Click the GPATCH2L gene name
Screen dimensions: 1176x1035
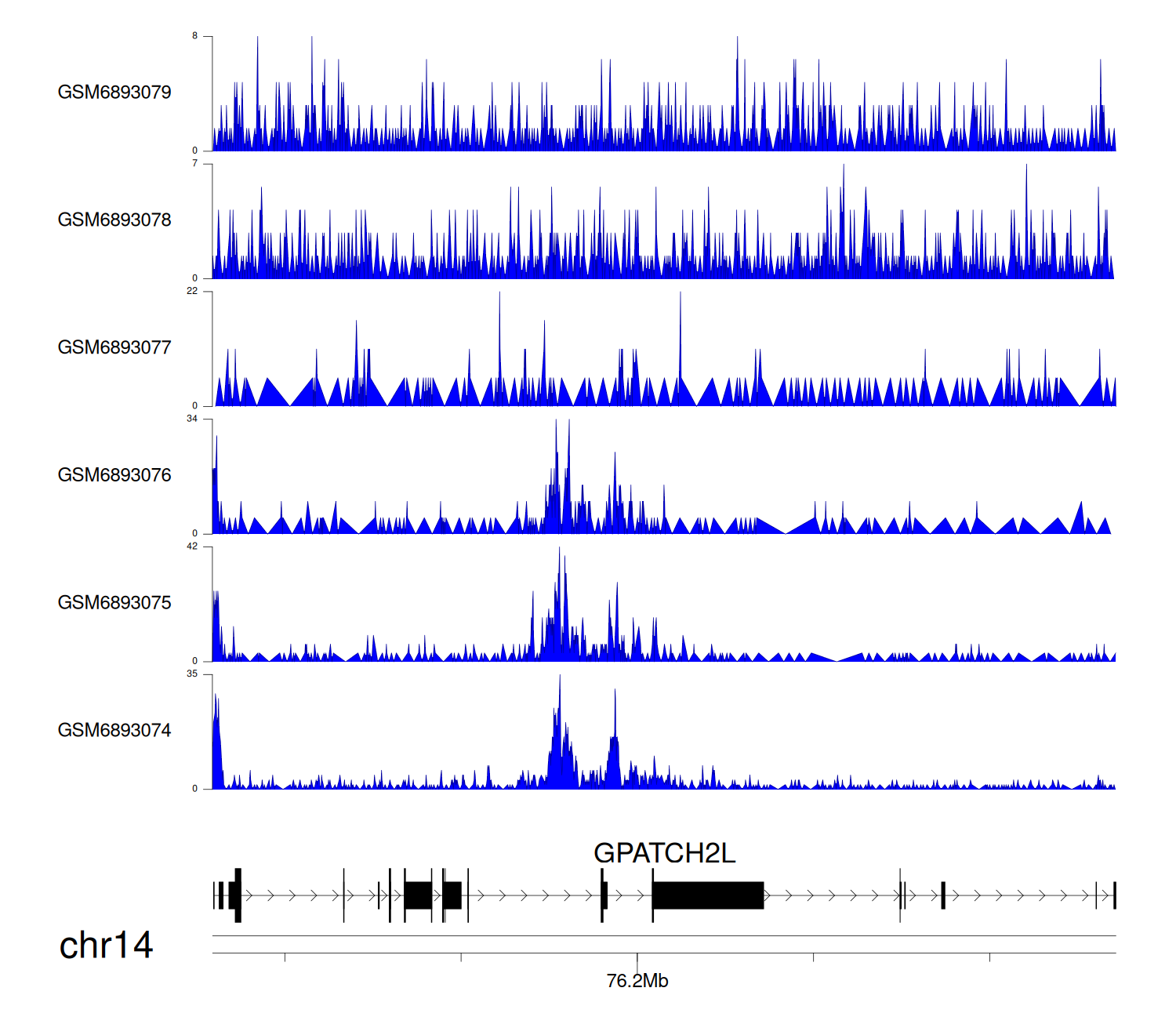pos(664,853)
